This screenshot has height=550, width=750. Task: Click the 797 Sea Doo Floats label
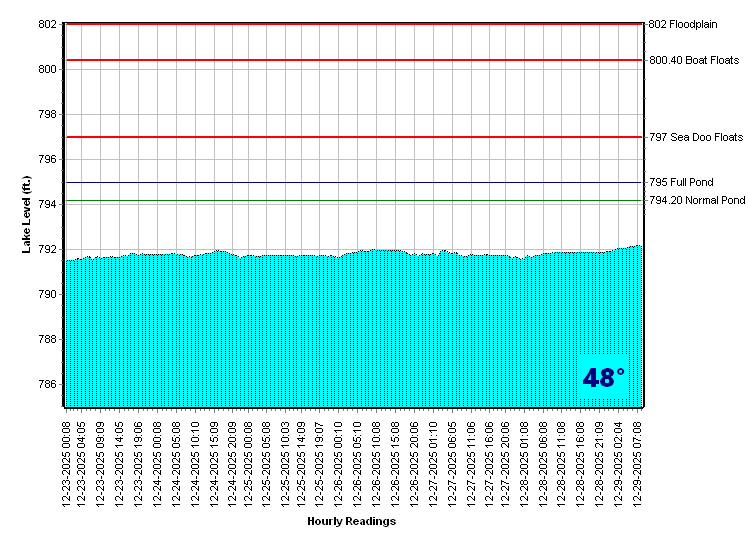coord(696,137)
